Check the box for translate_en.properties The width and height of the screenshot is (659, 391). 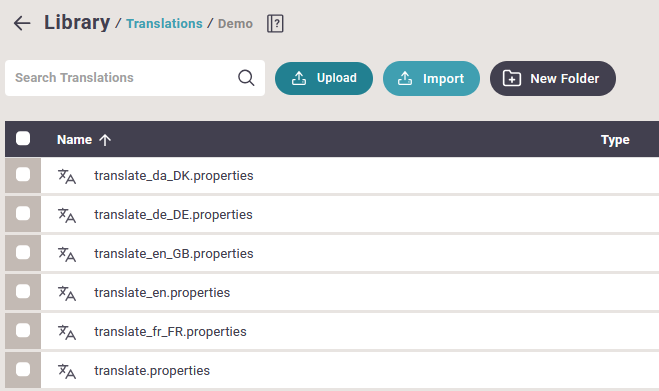click(x=23, y=291)
